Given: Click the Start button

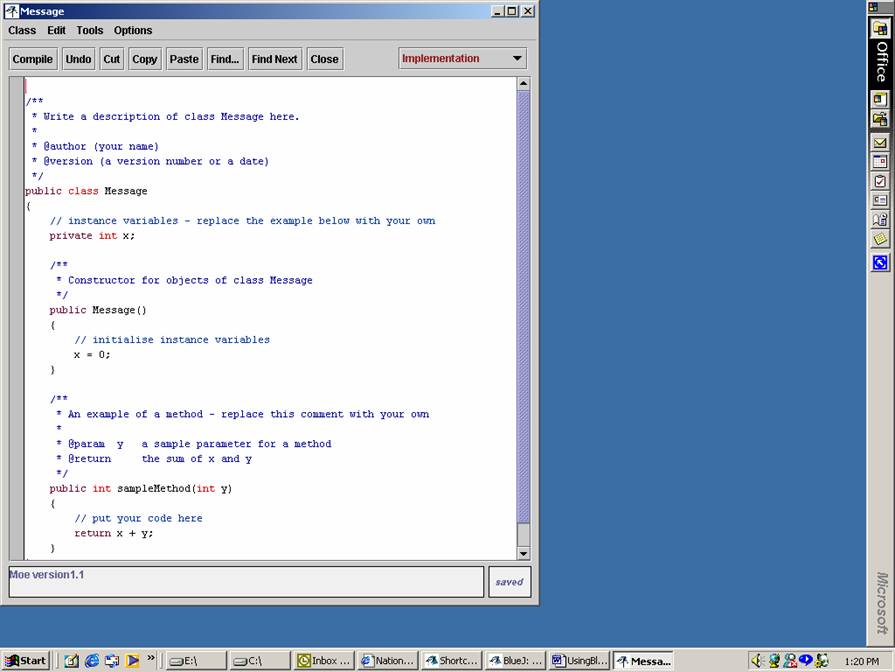Looking at the screenshot, I should click(x=26, y=661).
